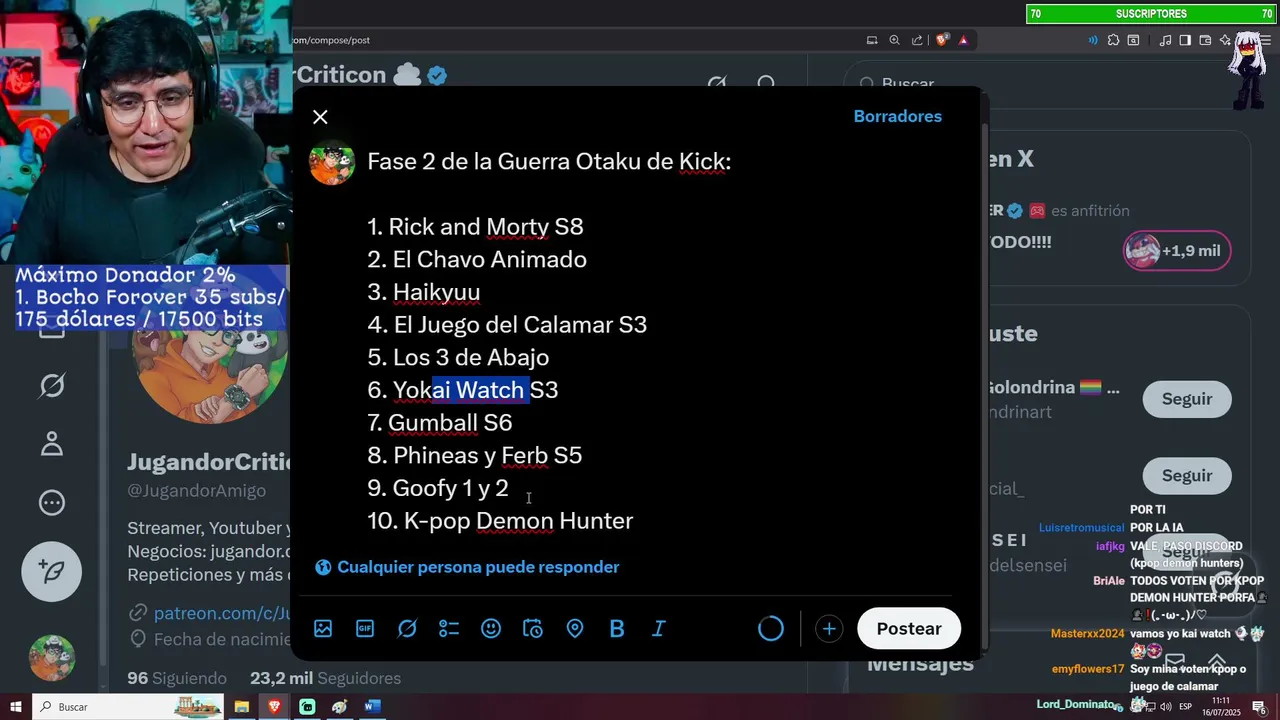Open the More options sidebar icon
Image resolution: width=1280 pixels, height=720 pixels.
click(x=52, y=503)
